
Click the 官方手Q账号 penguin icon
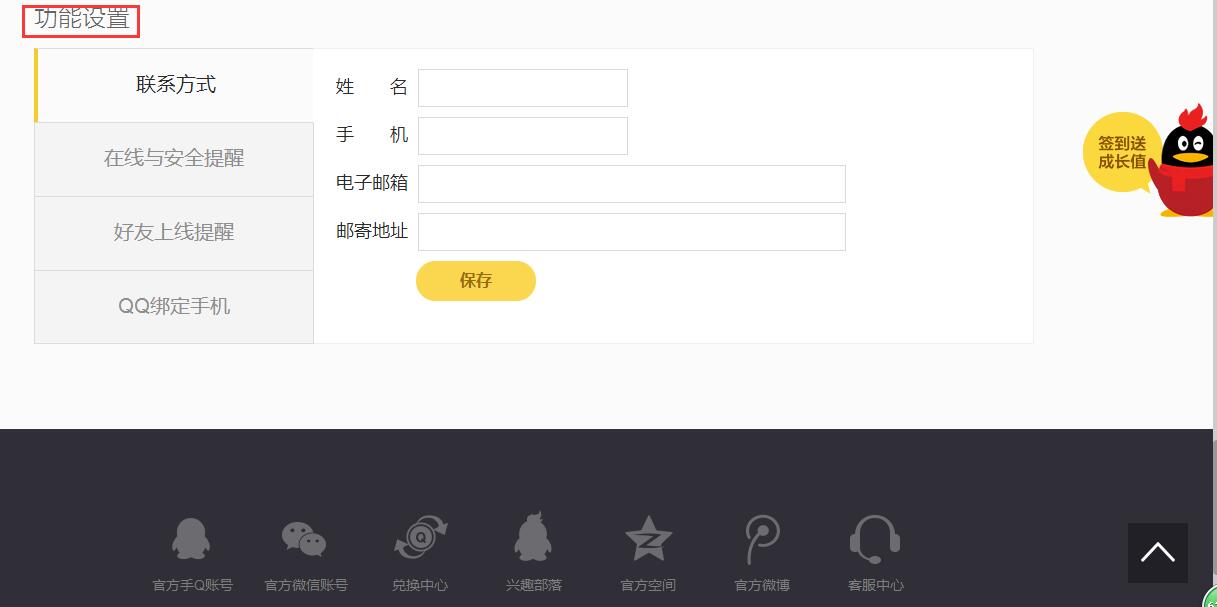[x=191, y=539]
